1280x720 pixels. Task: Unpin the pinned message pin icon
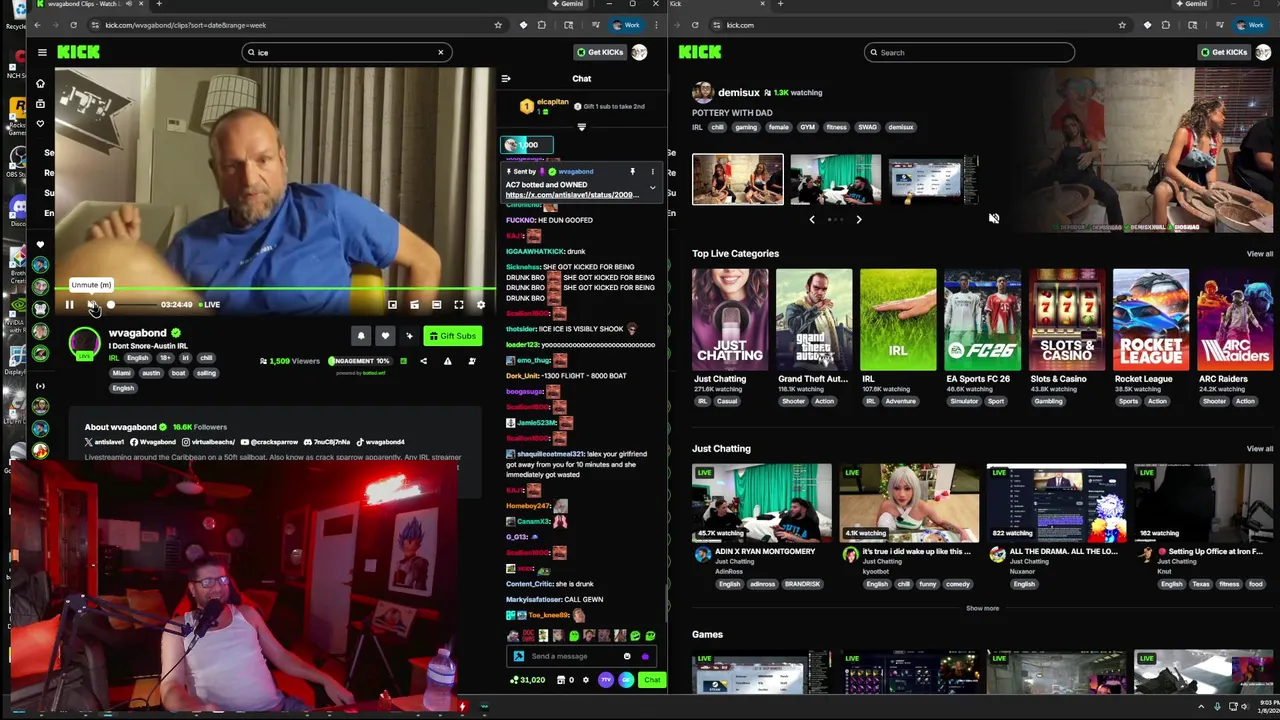(x=632, y=172)
